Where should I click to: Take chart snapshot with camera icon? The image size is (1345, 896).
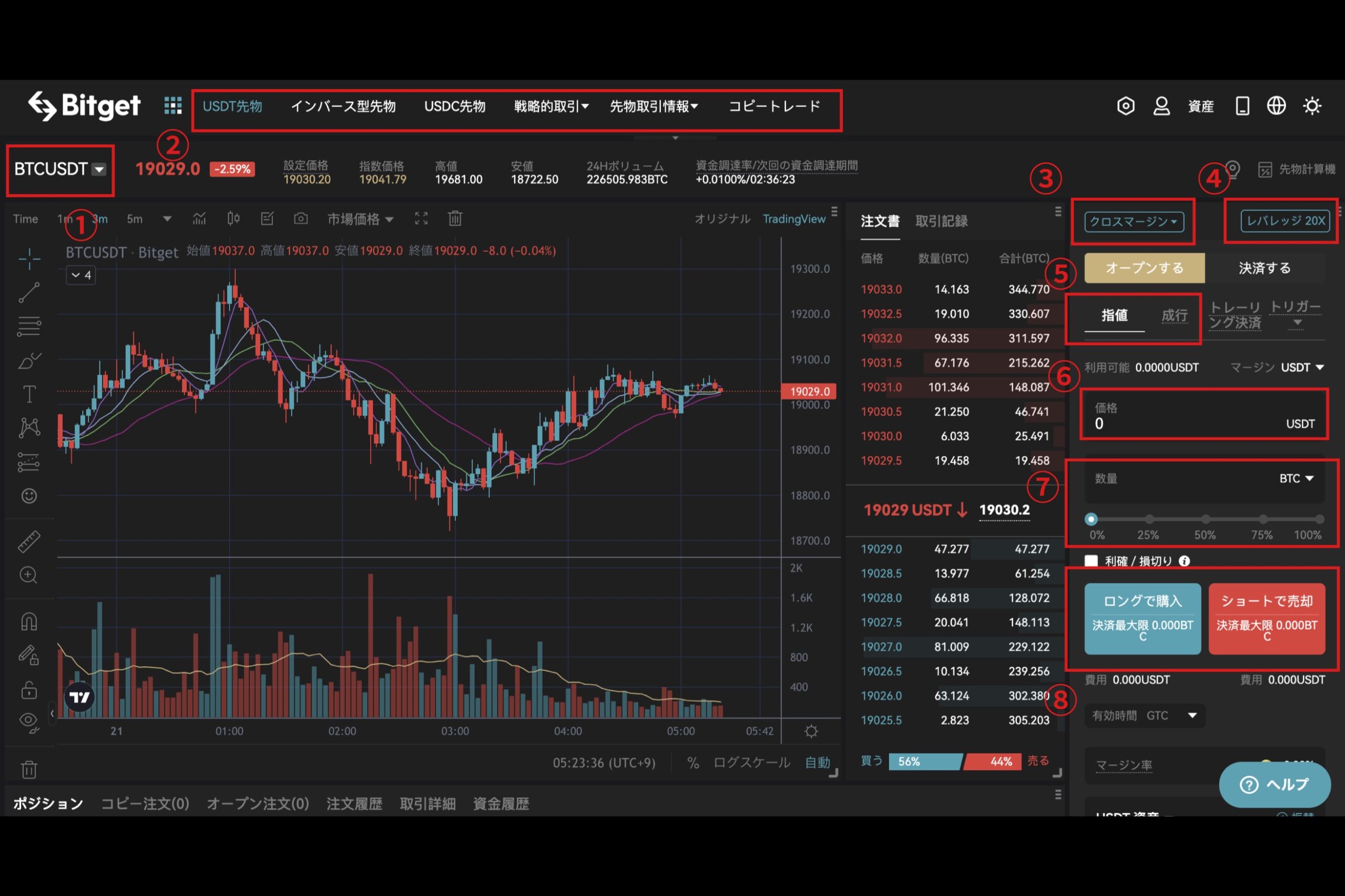301,218
